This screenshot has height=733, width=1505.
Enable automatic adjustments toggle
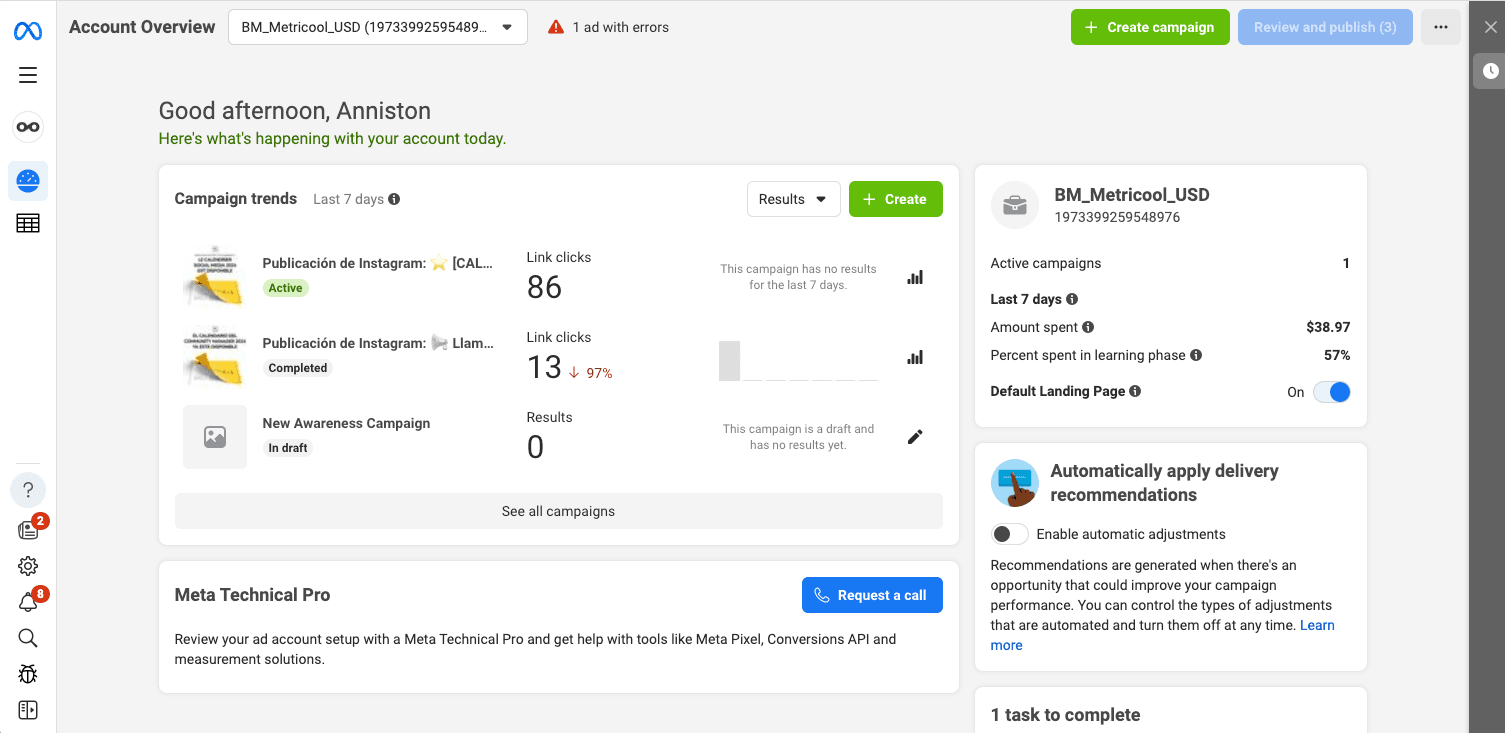(1009, 534)
